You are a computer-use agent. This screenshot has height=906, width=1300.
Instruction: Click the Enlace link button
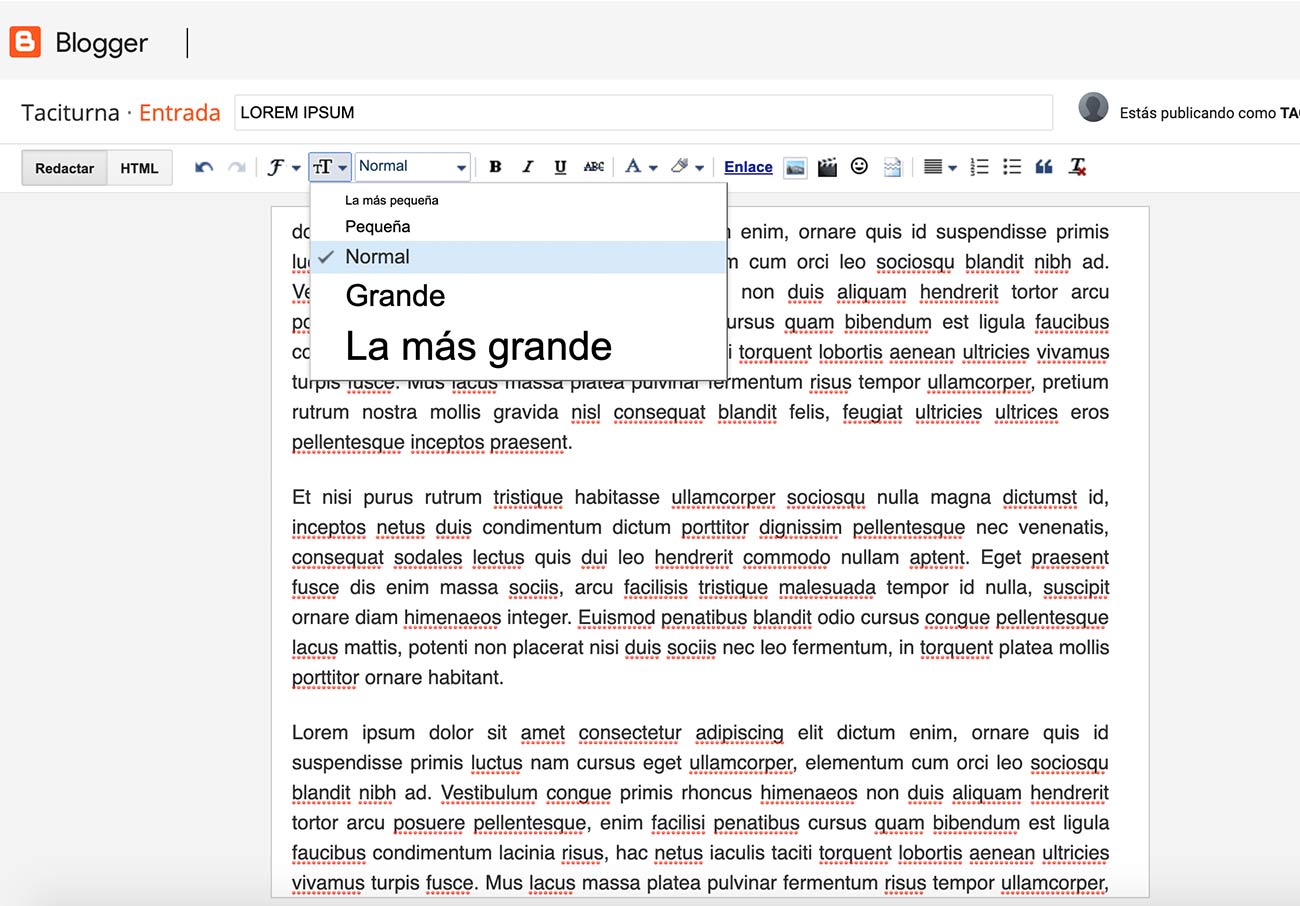748,166
